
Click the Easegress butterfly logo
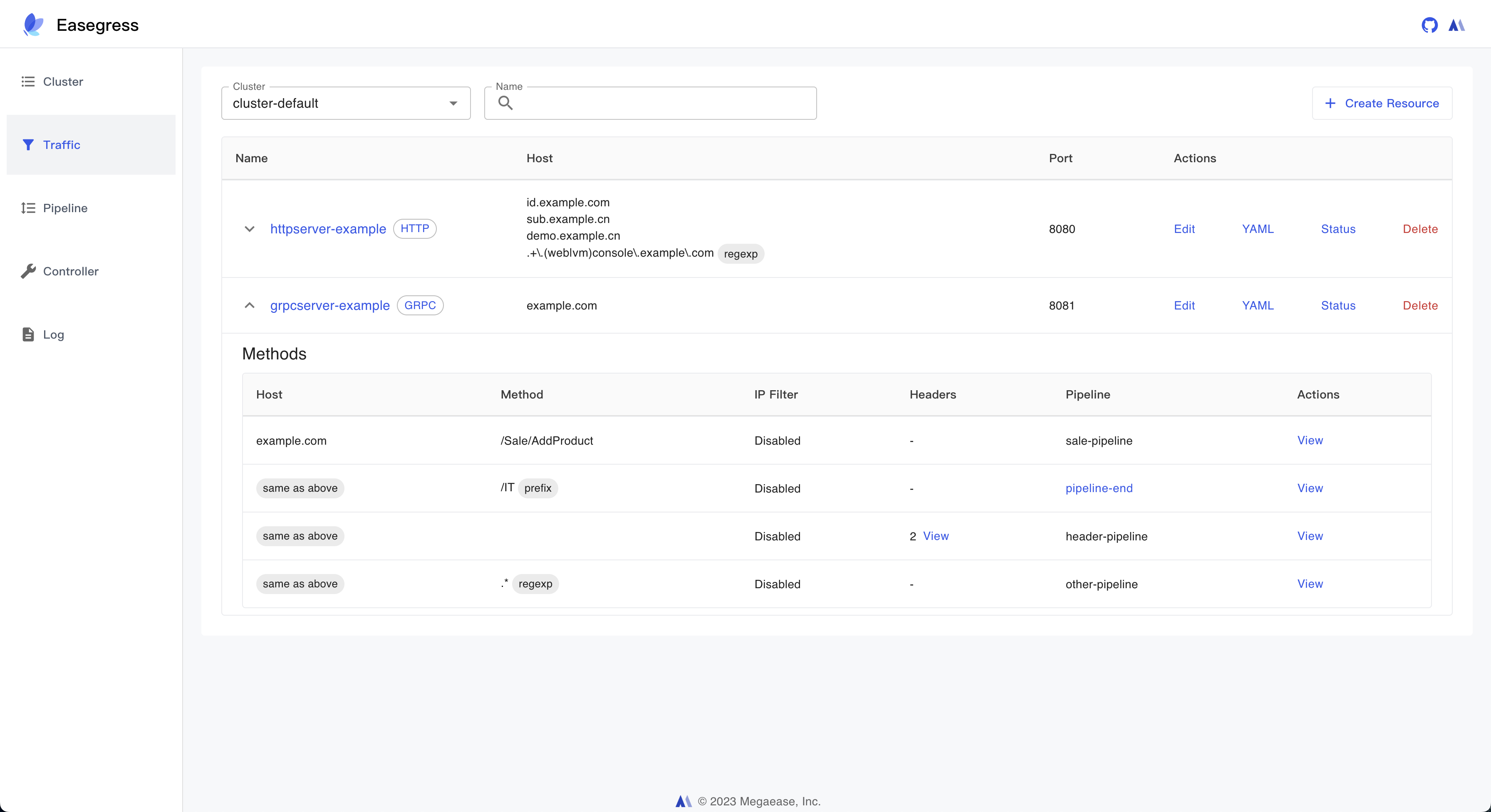[33, 25]
